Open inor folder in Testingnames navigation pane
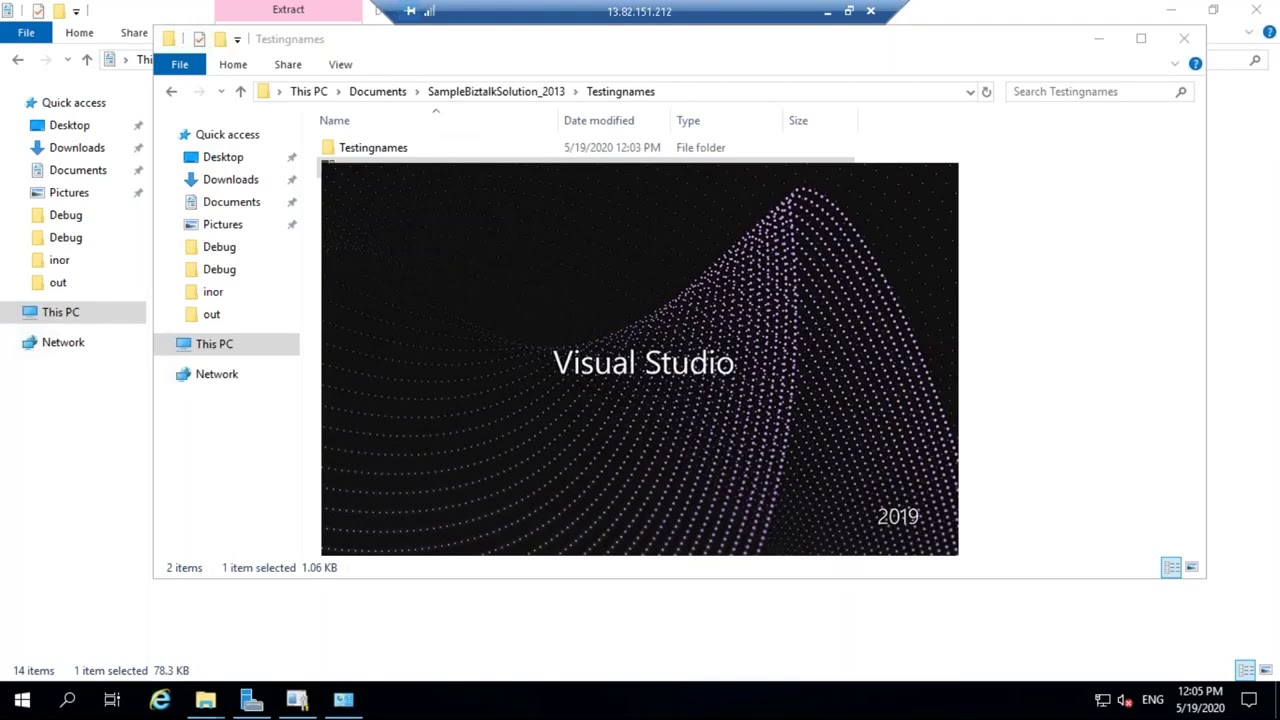The width and height of the screenshot is (1280, 720). (213, 292)
